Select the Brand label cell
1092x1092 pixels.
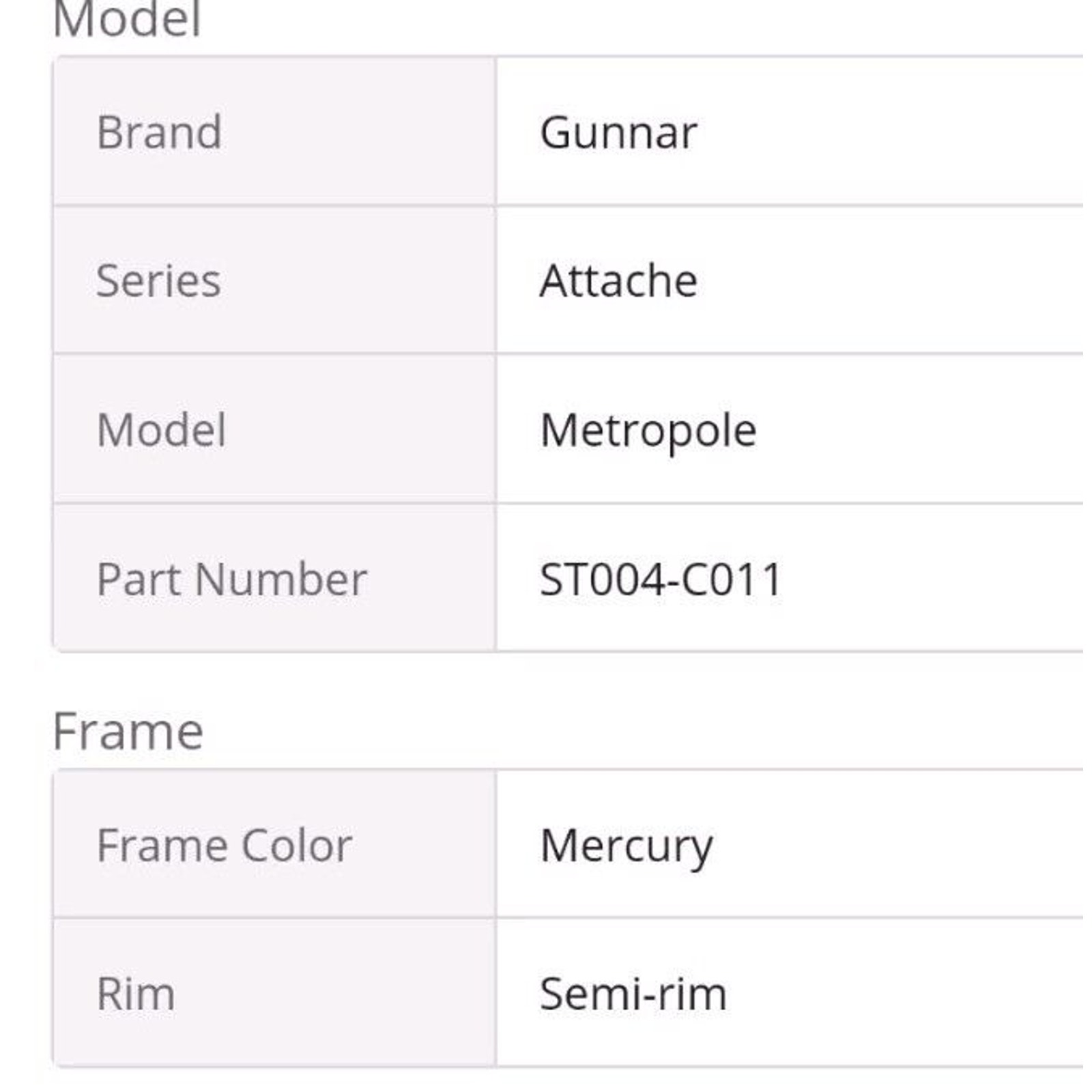point(274,131)
